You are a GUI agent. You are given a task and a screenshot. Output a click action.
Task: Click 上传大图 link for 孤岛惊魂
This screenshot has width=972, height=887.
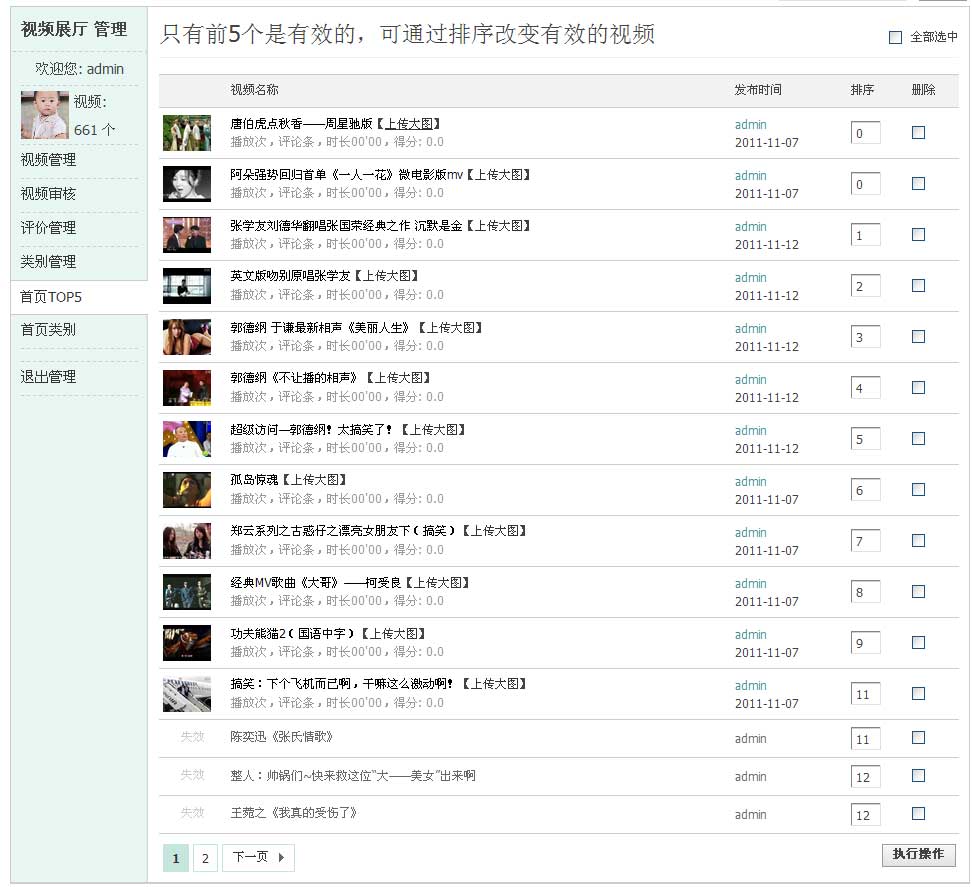pos(315,480)
